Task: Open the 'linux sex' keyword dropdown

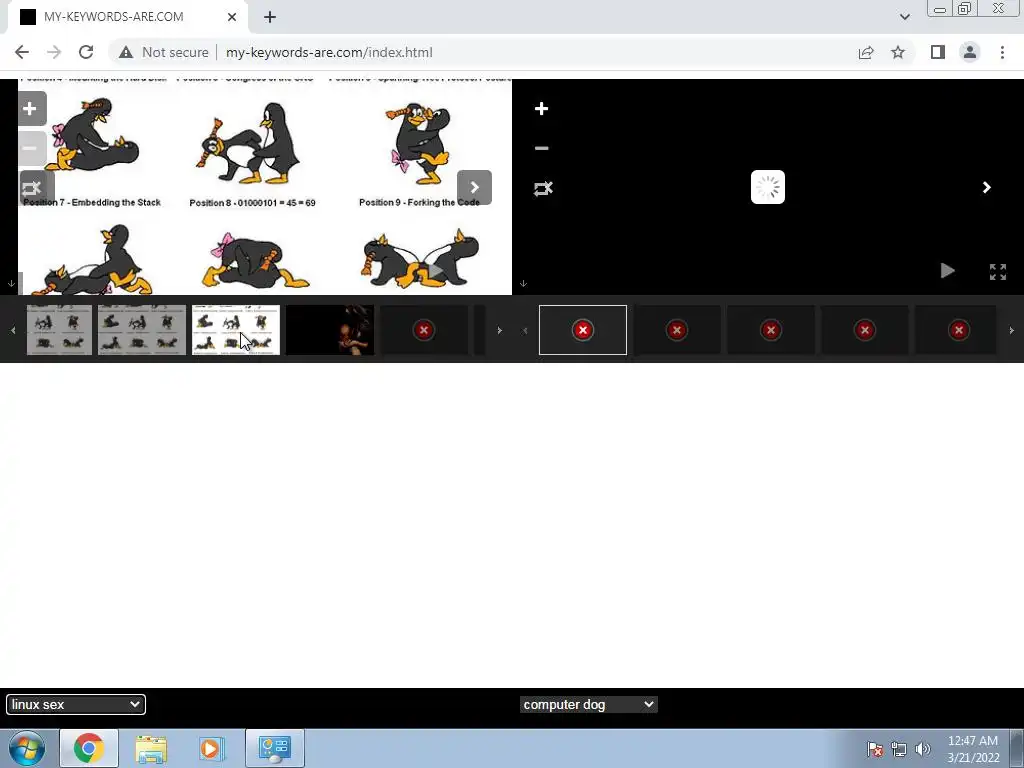Action: click(x=76, y=705)
